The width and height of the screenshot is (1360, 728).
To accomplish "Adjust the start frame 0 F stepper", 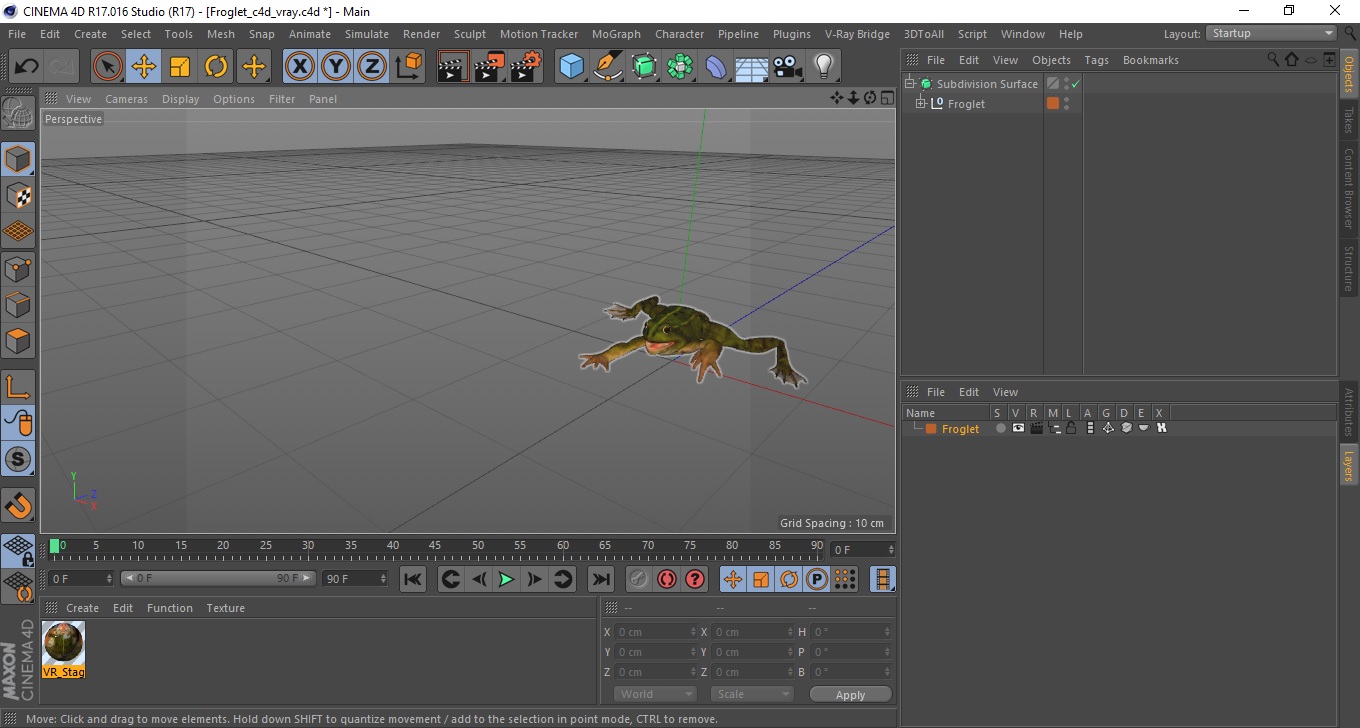I will coord(110,579).
